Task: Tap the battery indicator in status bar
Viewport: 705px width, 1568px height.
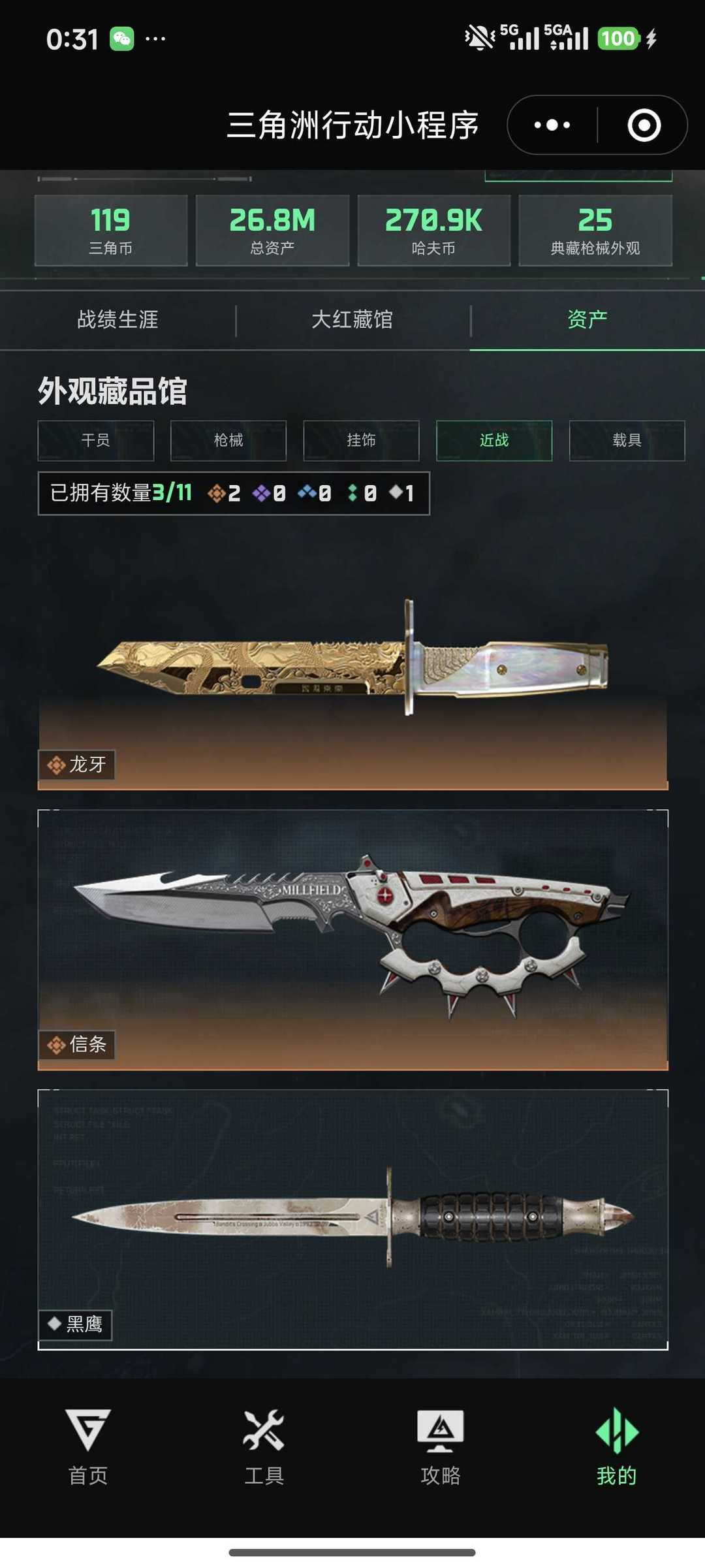Action: coord(619,39)
